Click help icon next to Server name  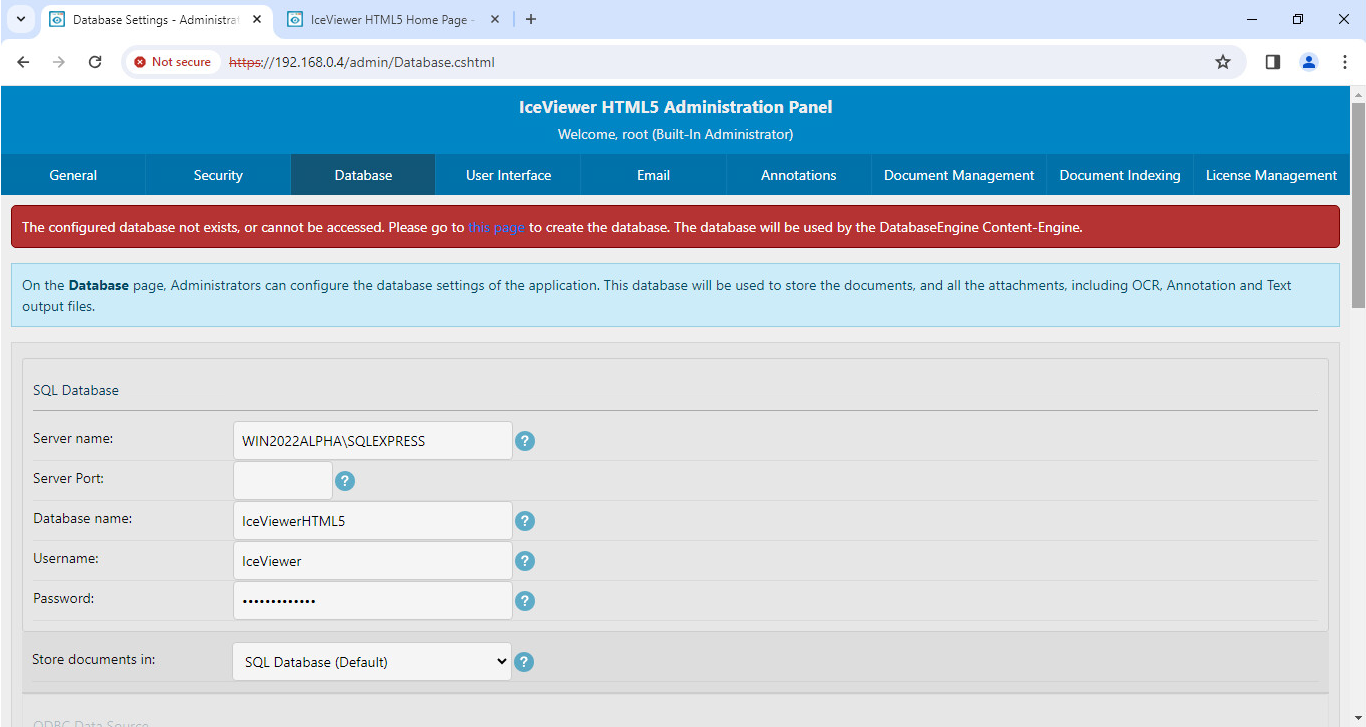(x=525, y=441)
